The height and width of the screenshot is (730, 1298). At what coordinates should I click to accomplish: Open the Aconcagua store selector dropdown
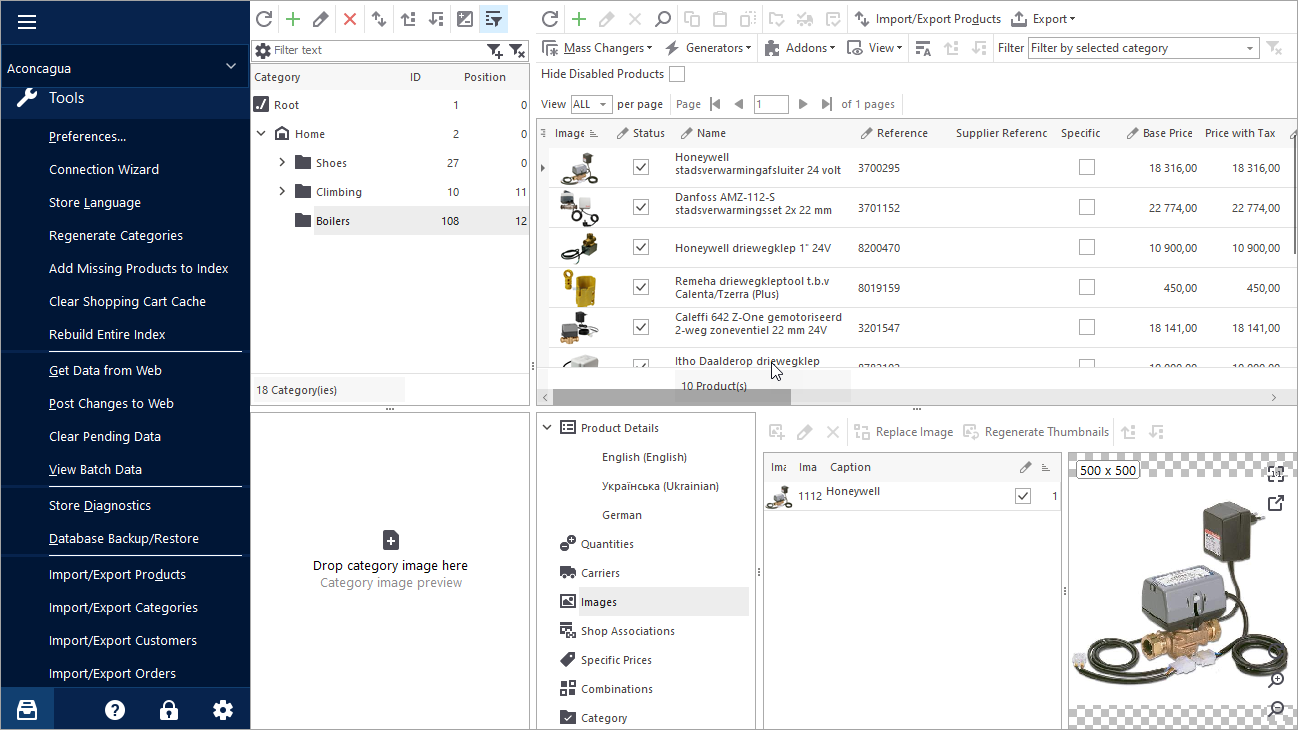(231, 67)
